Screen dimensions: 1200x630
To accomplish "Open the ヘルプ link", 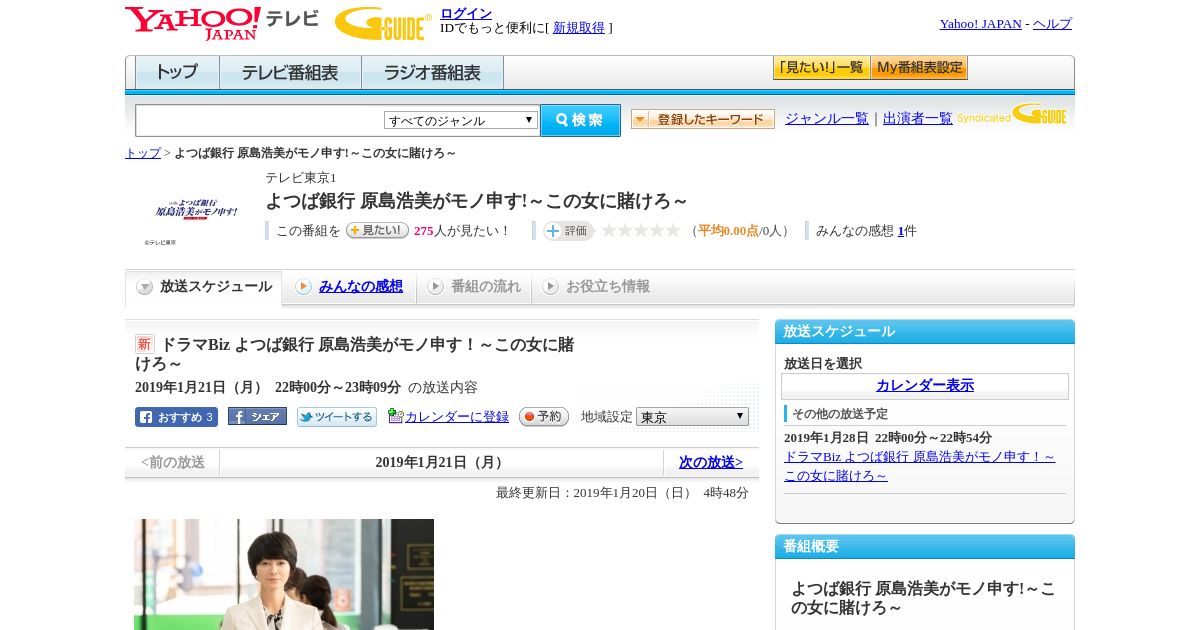I will [1052, 24].
